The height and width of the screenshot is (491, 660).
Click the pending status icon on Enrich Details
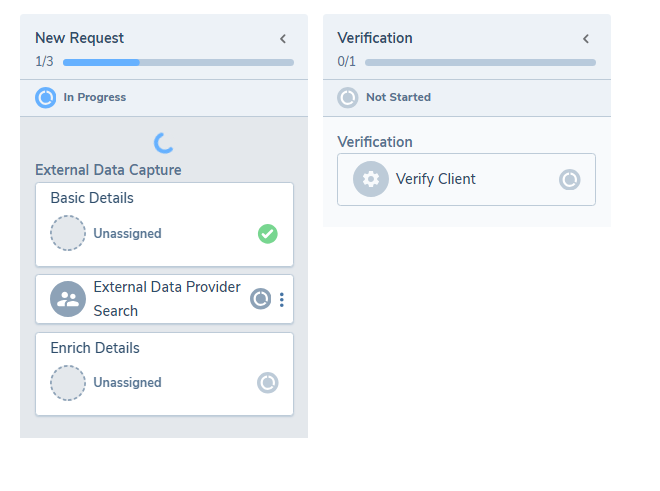pos(267,383)
